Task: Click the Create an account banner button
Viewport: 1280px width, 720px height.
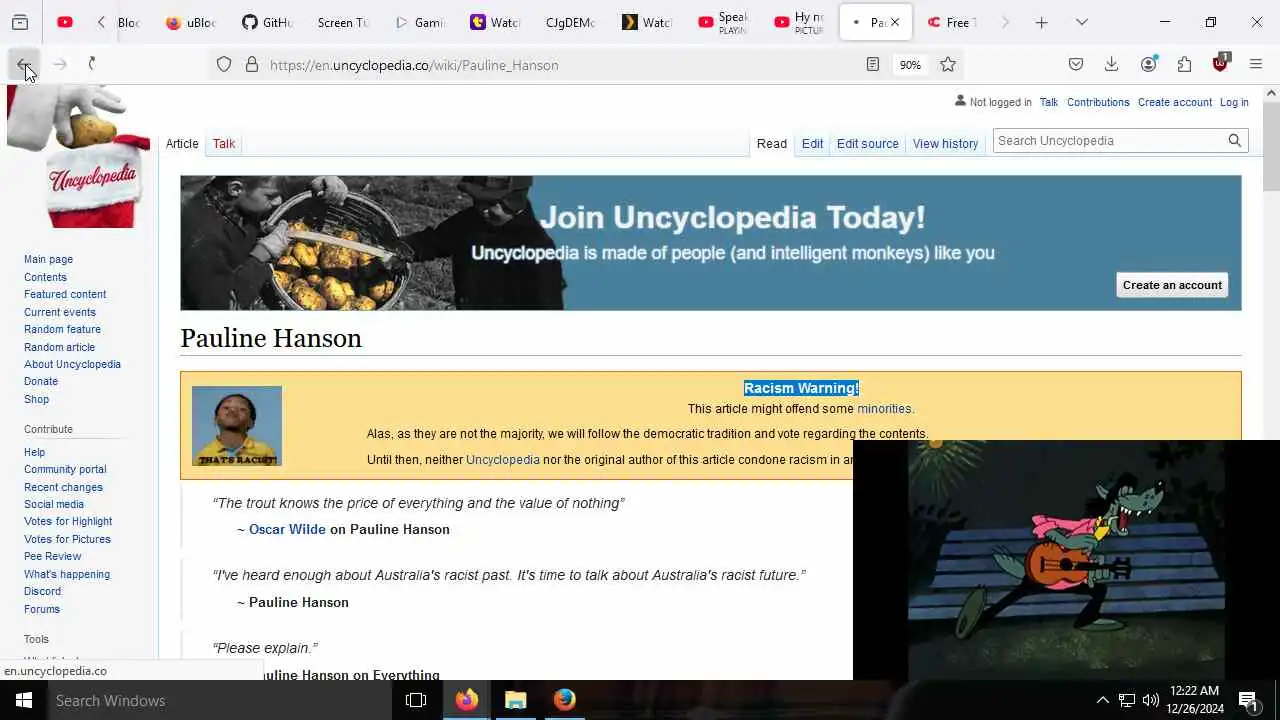Action: pos(1172,285)
